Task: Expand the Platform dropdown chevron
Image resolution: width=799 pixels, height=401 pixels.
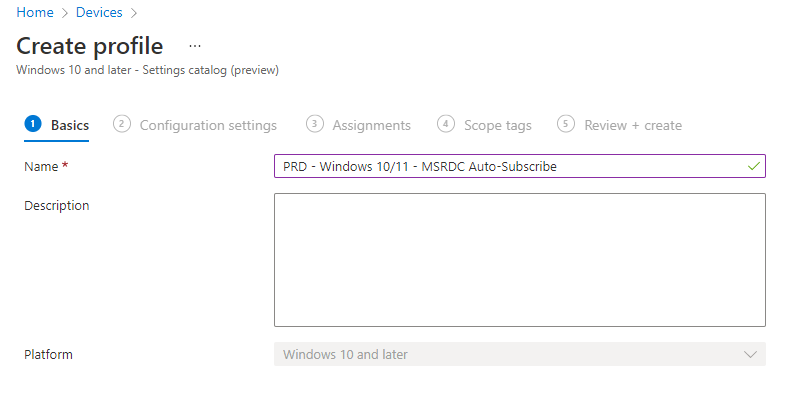Action: [750, 355]
